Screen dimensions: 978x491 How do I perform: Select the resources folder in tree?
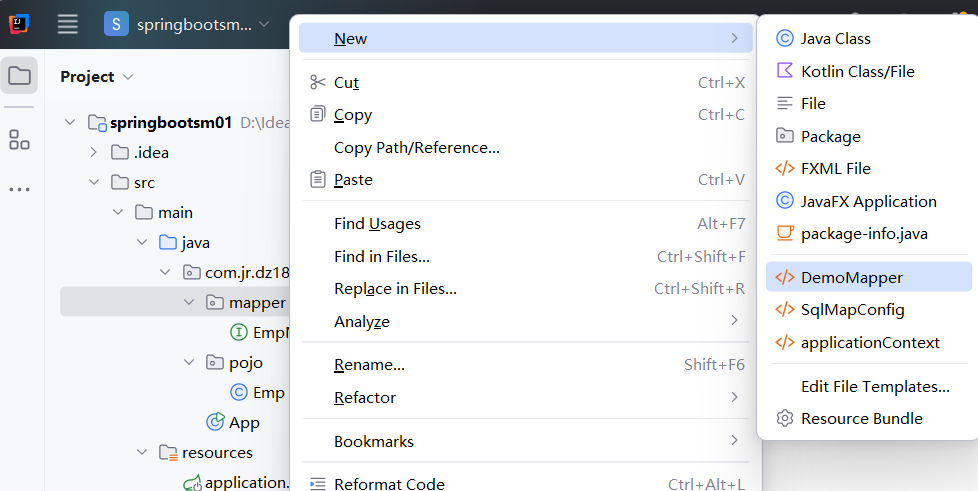click(217, 453)
